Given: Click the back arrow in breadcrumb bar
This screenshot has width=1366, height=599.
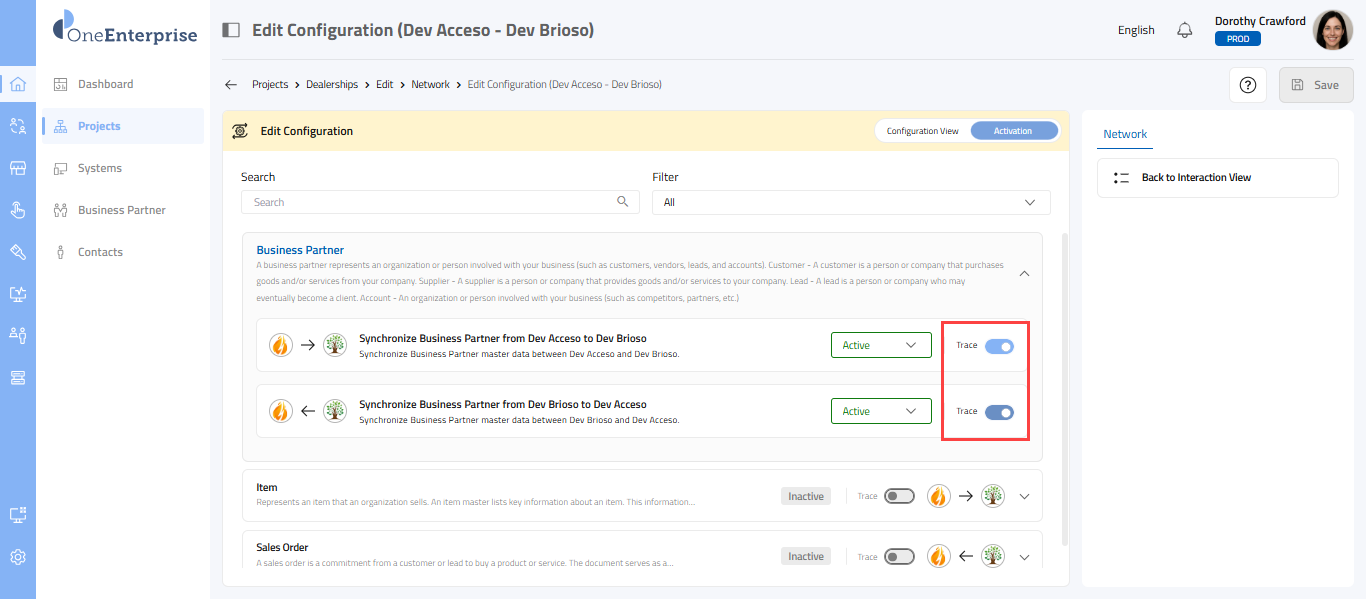Looking at the screenshot, I should point(231,85).
